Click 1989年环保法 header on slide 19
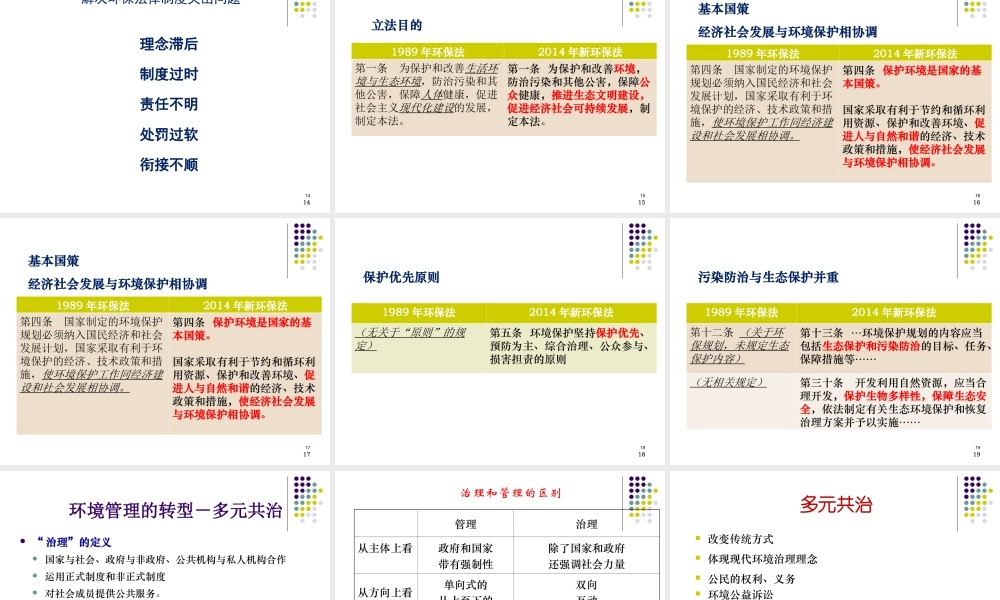The image size is (1000, 600). [742, 312]
